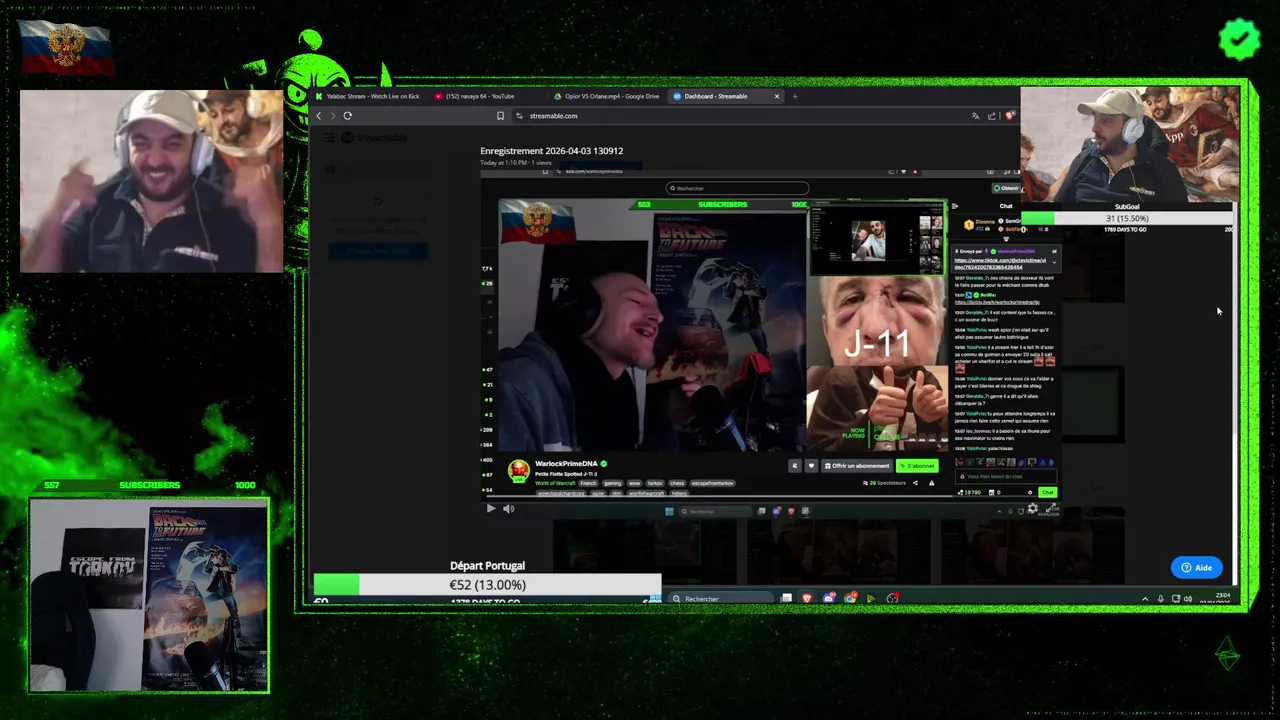
Task: Click the World of Warcraft category link
Action: point(555,483)
